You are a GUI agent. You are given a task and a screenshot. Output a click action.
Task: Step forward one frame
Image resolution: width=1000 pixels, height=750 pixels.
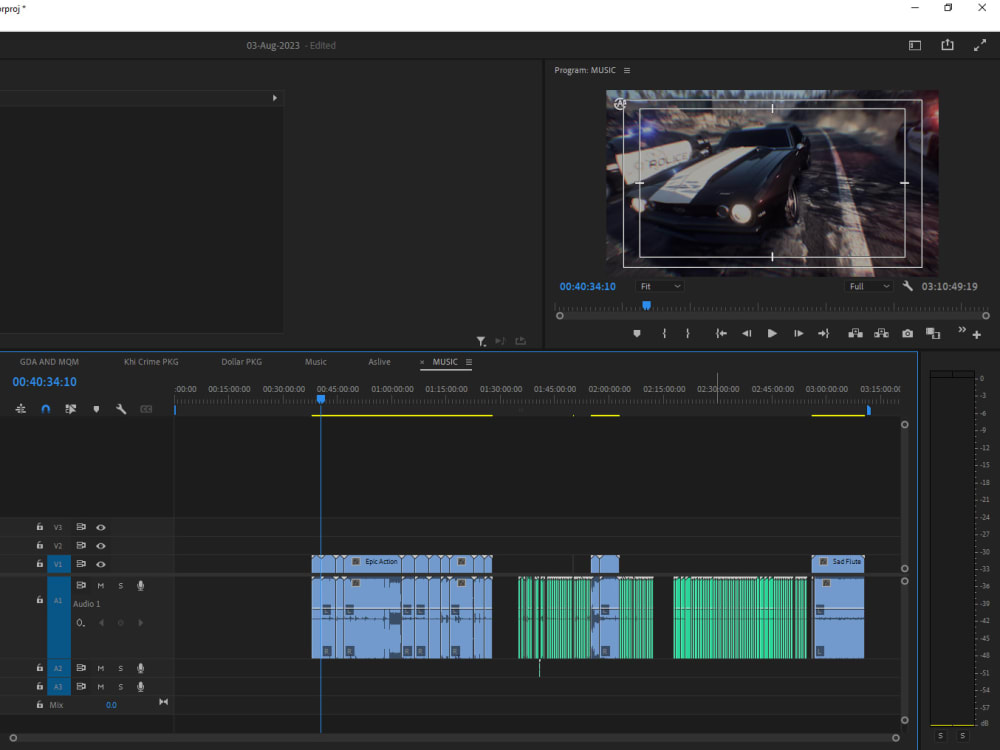(798, 333)
